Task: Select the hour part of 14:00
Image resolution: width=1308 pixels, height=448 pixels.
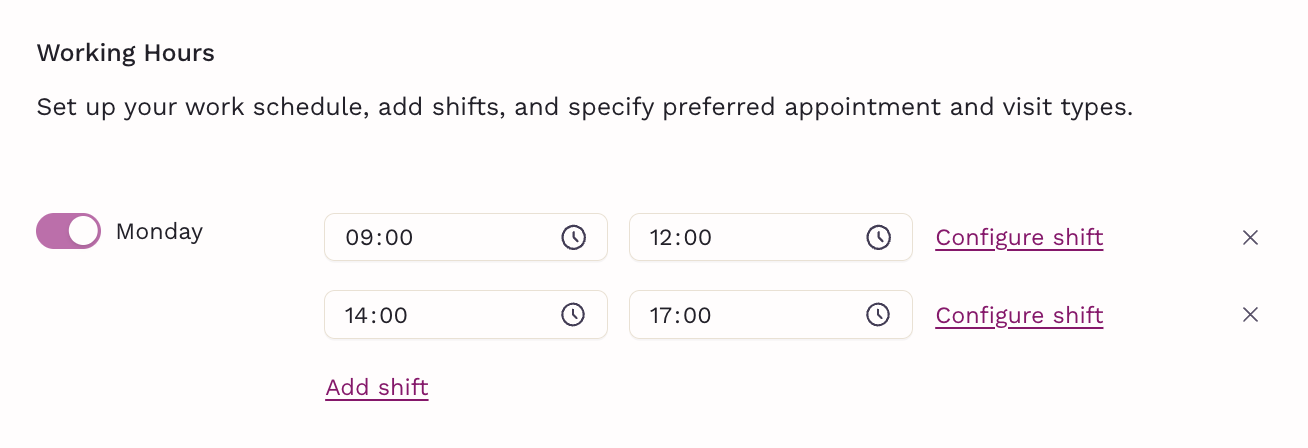Action: (x=358, y=316)
